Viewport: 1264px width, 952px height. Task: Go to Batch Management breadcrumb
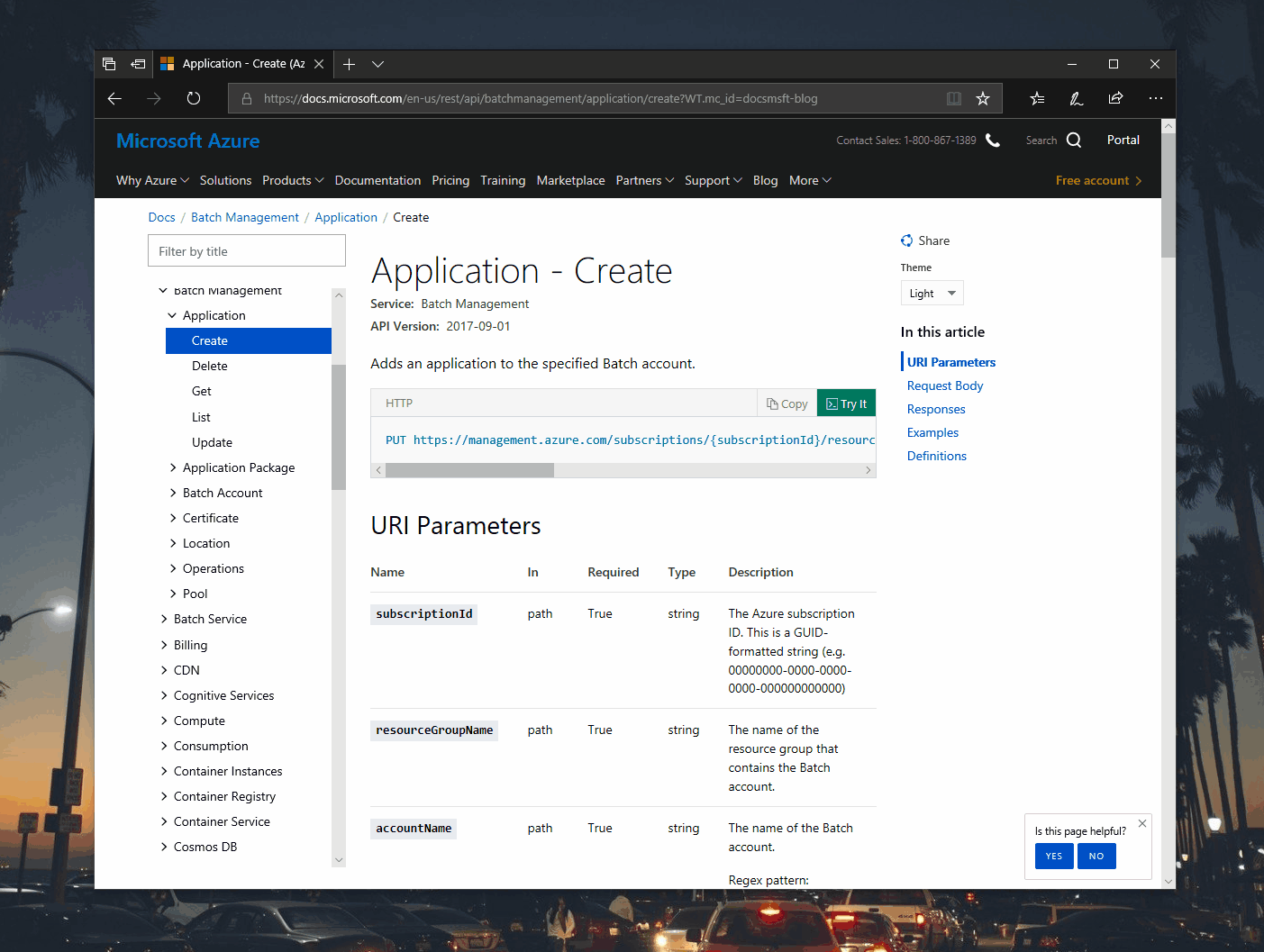tap(245, 218)
